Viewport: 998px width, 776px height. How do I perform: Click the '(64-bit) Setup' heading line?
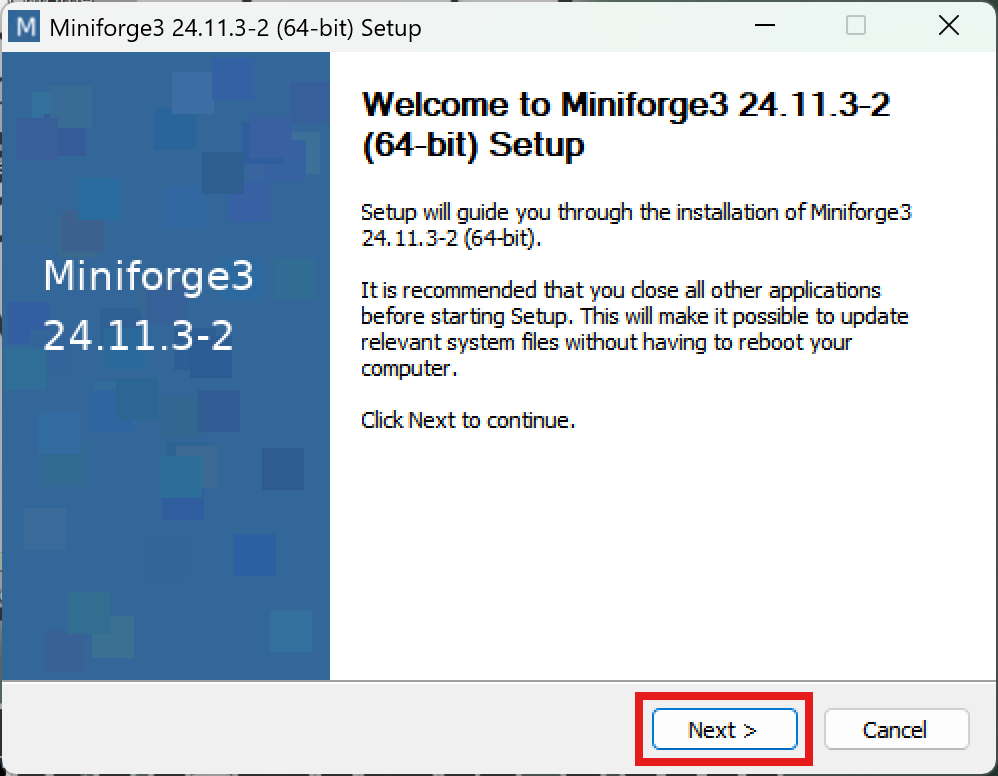[472, 145]
